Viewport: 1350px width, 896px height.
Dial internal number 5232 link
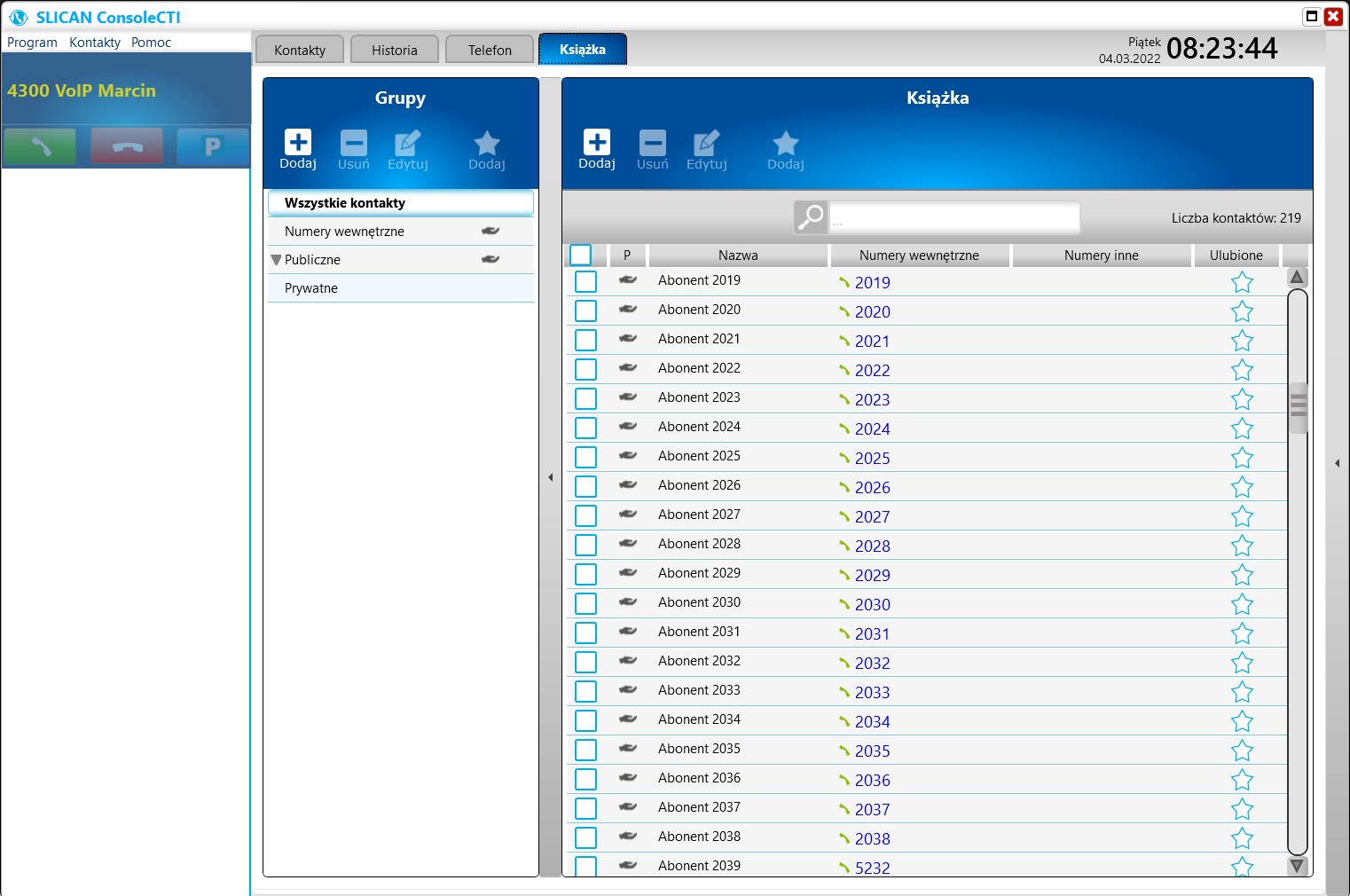tap(873, 868)
